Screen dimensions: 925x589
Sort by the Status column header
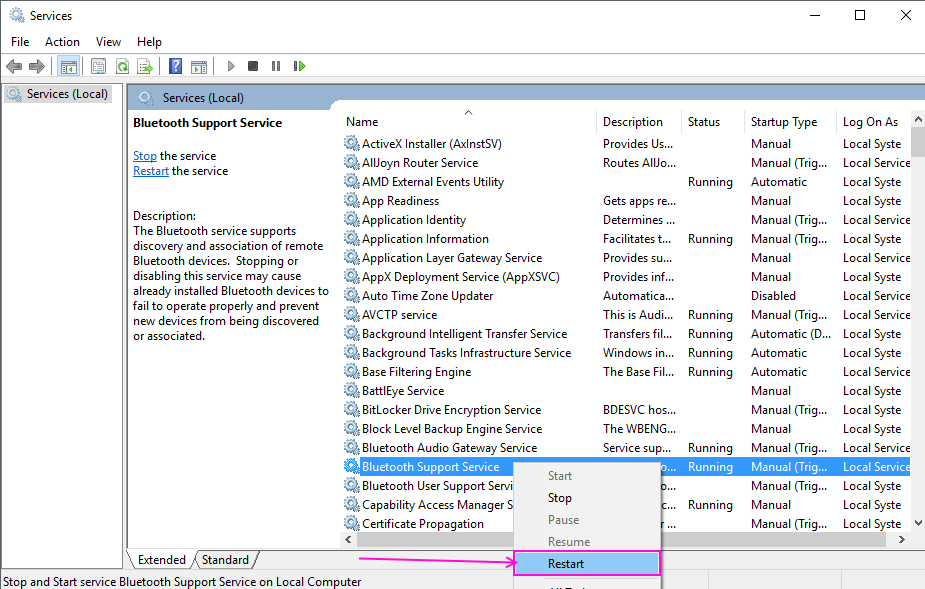[712, 122]
